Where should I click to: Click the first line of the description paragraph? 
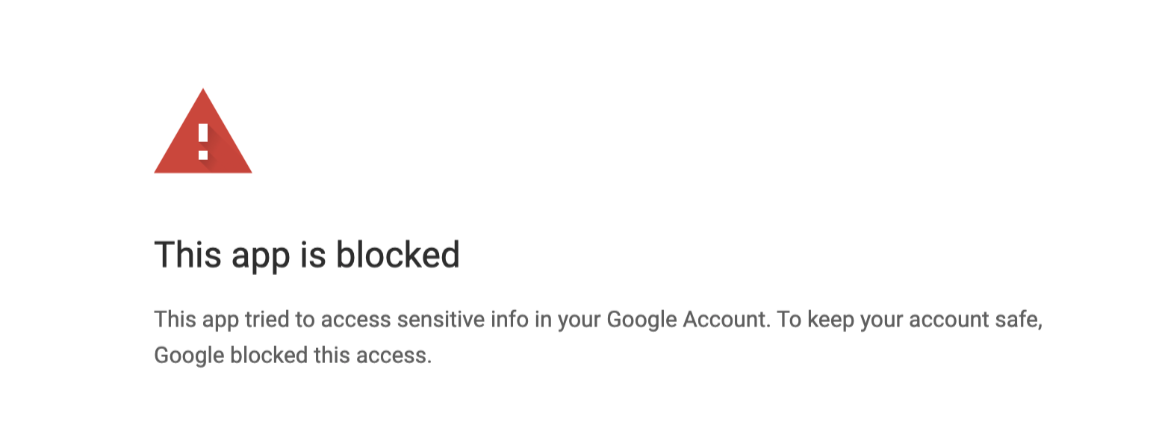tap(598, 322)
